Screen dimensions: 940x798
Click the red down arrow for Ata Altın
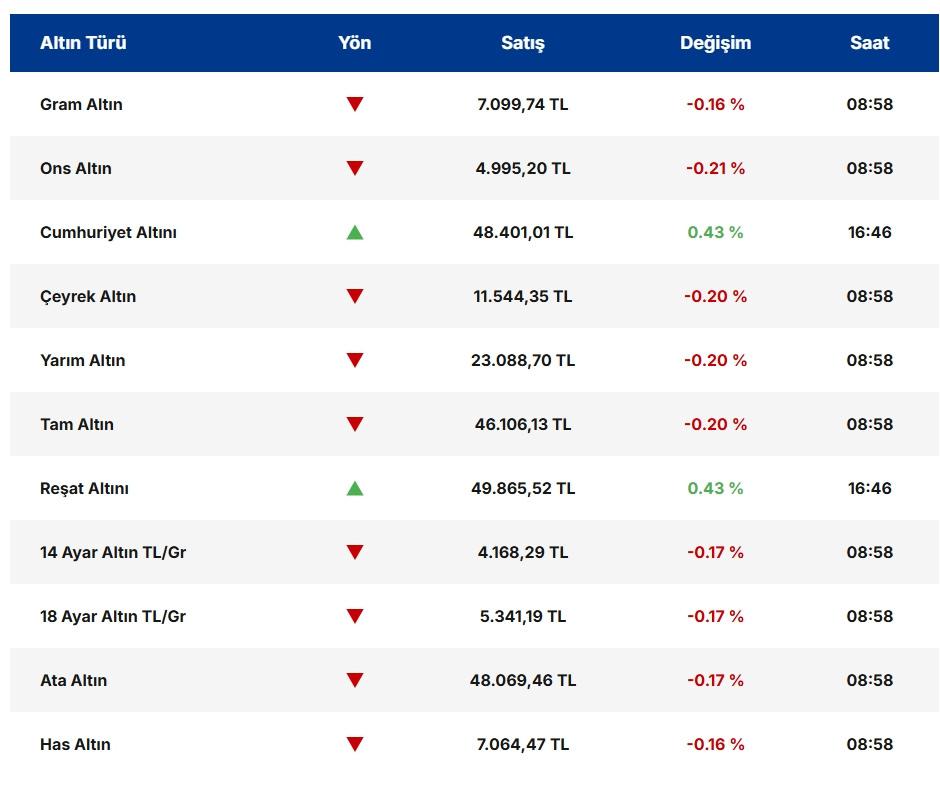tap(354, 680)
